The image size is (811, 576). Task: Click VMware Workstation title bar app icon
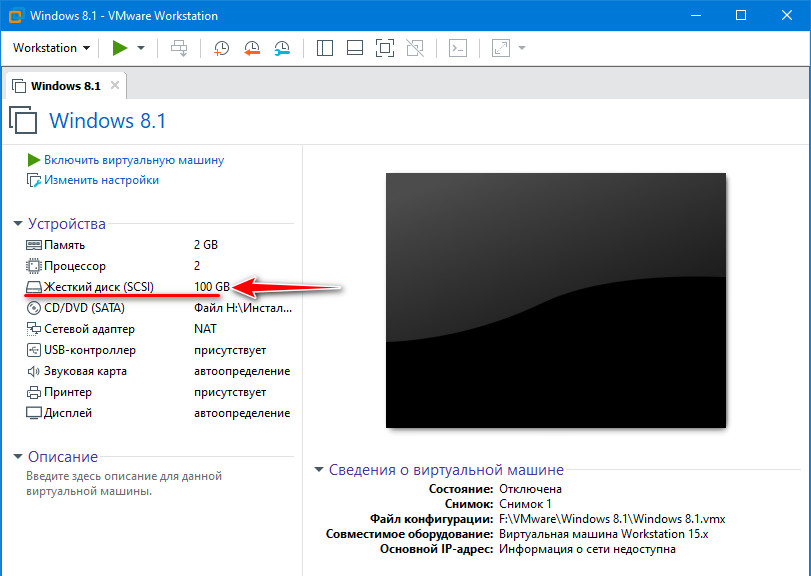click(16, 16)
